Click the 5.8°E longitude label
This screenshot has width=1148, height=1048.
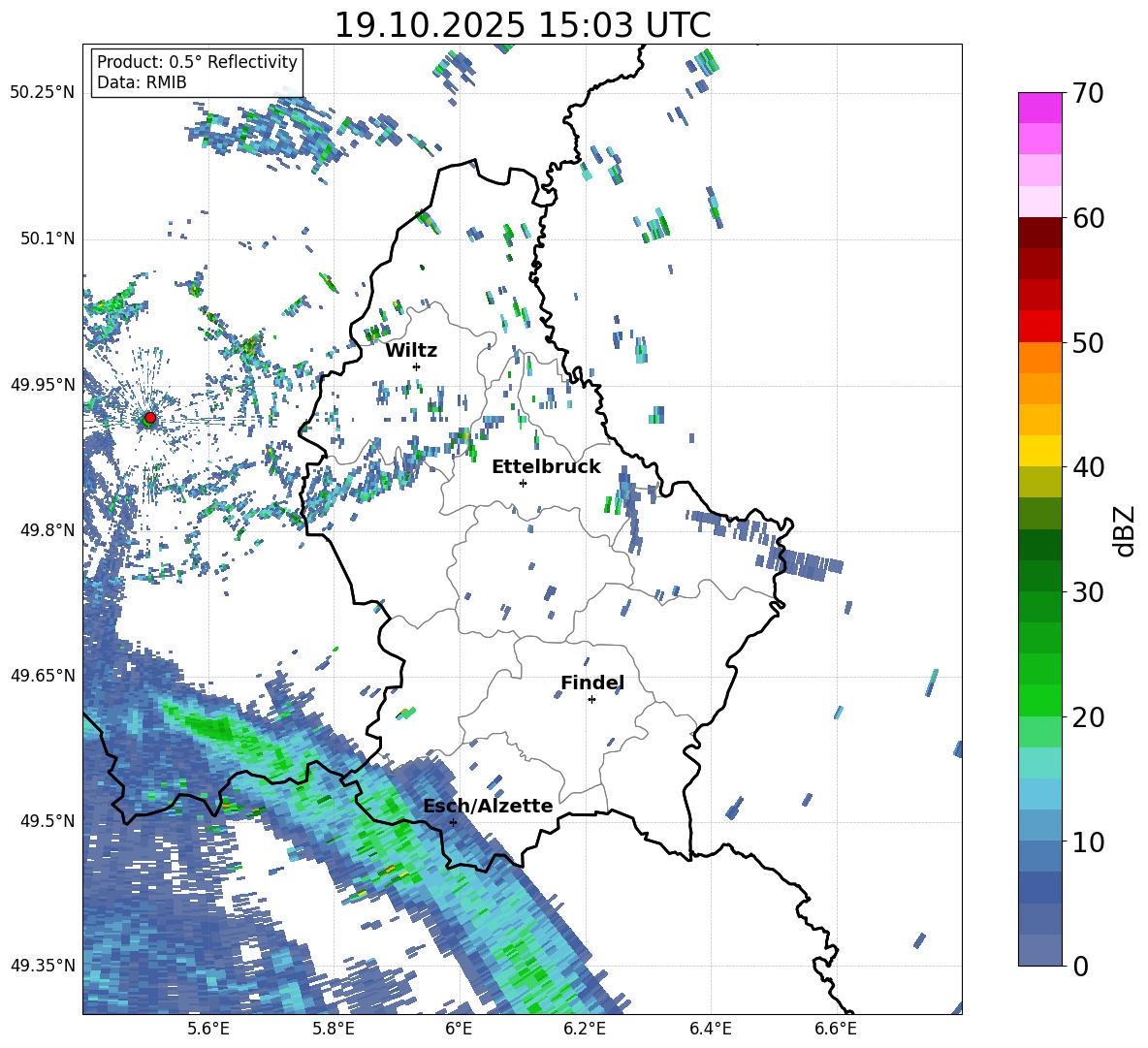coord(334,1029)
